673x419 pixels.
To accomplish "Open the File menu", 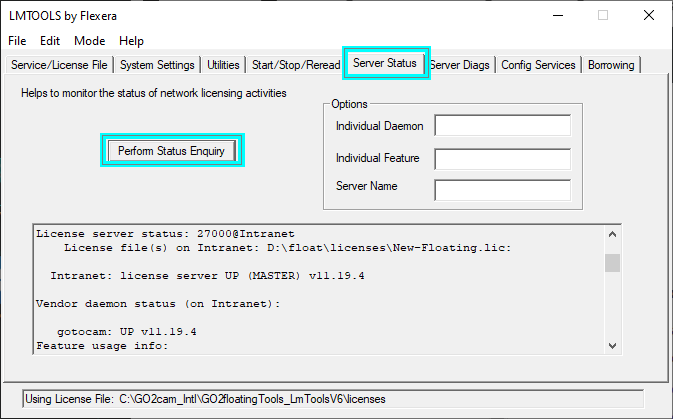I will (x=17, y=41).
